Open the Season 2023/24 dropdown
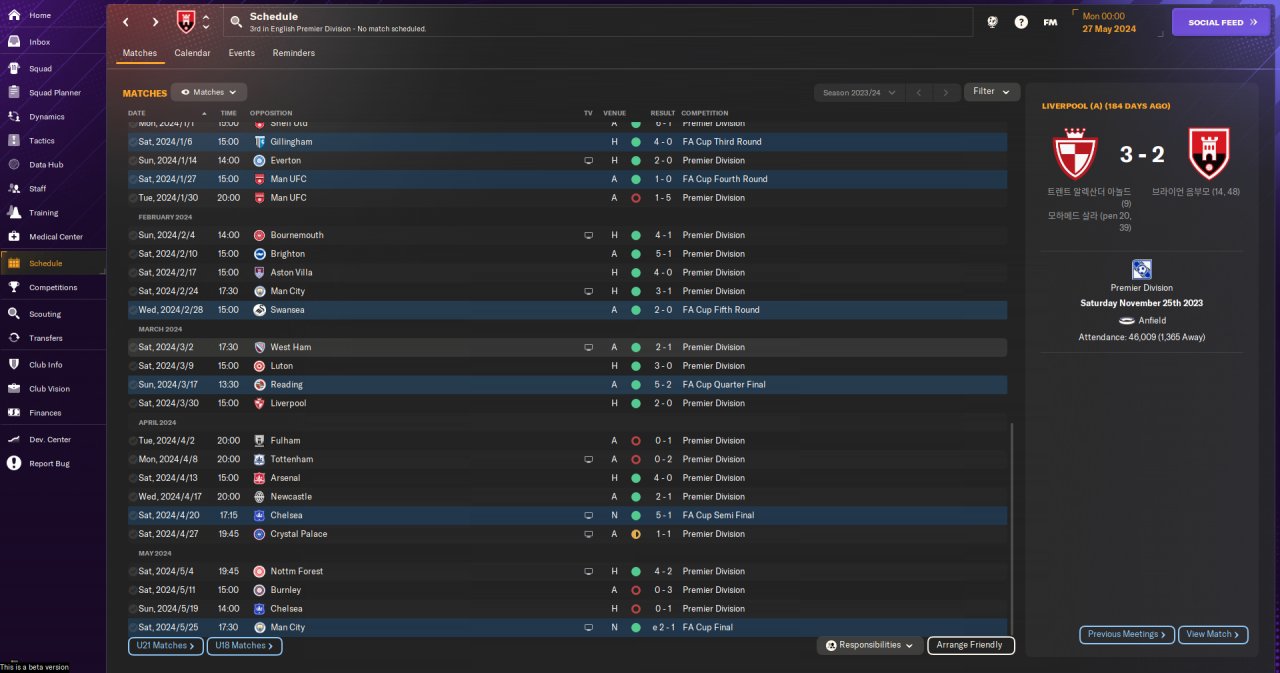The height and width of the screenshot is (673, 1280). (859, 92)
